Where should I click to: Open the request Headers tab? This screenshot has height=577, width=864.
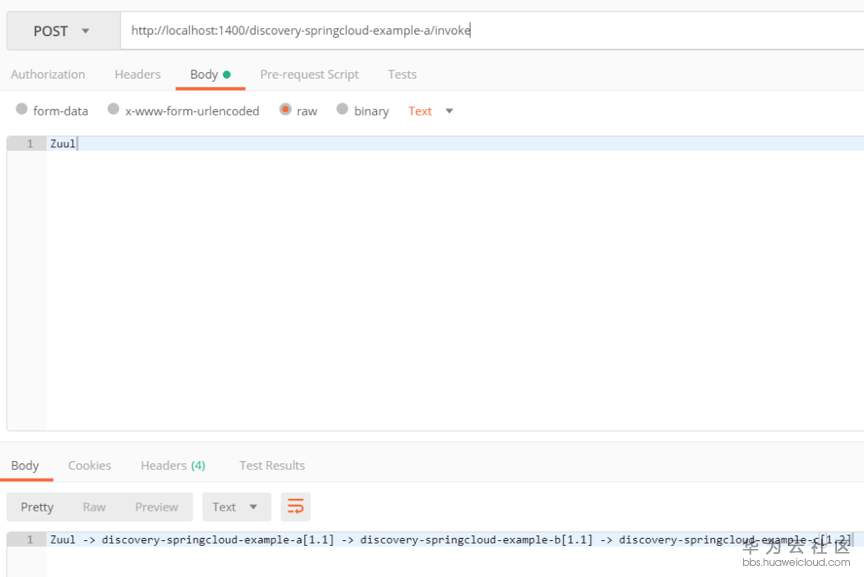[x=137, y=74]
